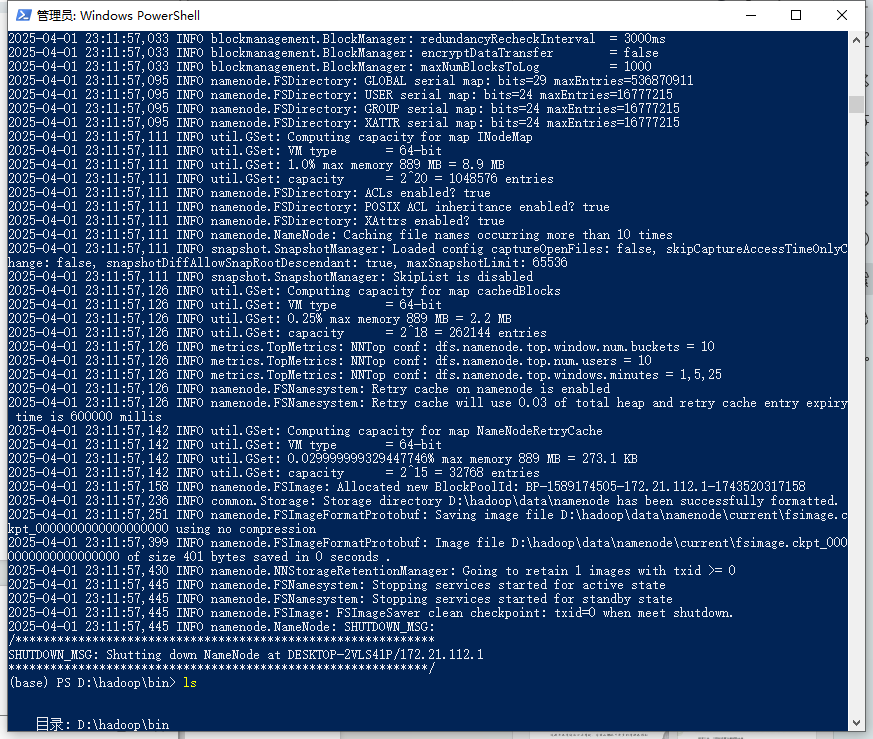Image resolution: width=873 pixels, height=739 pixels.
Task: Click the 'XAttrs enabled? true' line
Action: [x=257, y=221]
